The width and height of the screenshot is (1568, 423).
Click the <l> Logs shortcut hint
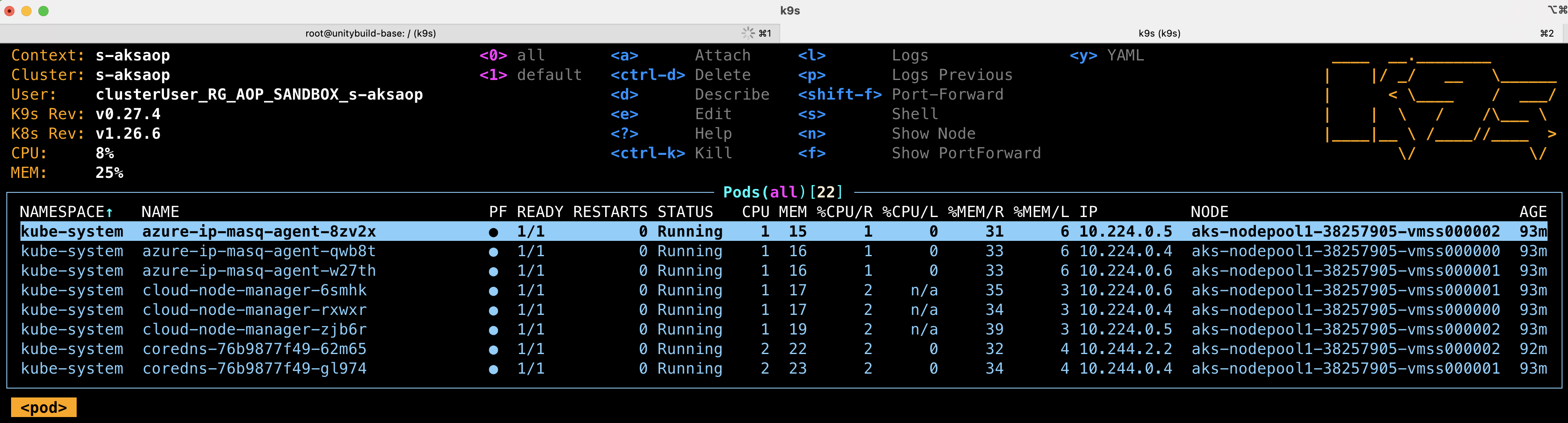863,55
